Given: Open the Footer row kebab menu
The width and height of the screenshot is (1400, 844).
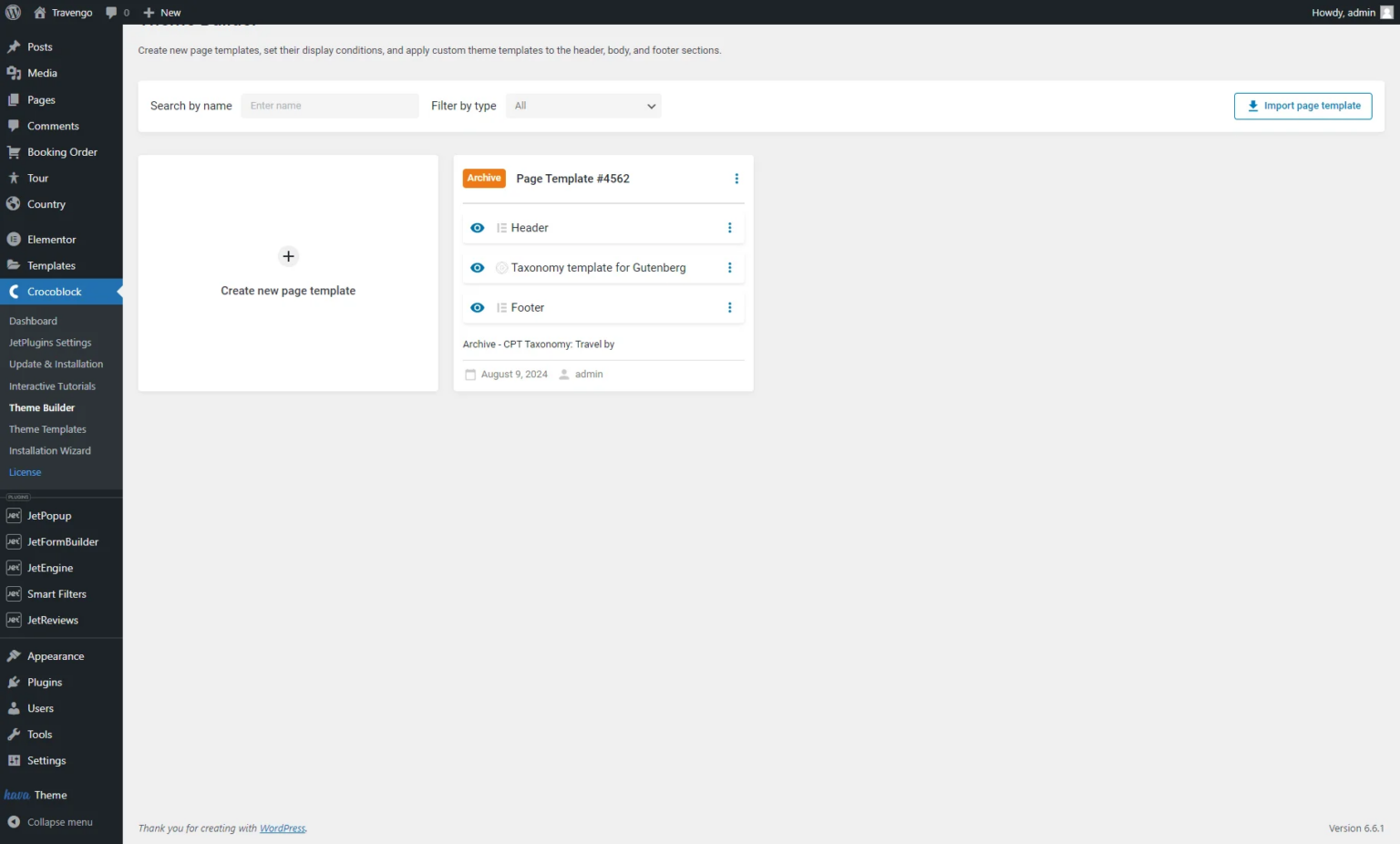Looking at the screenshot, I should [729, 307].
